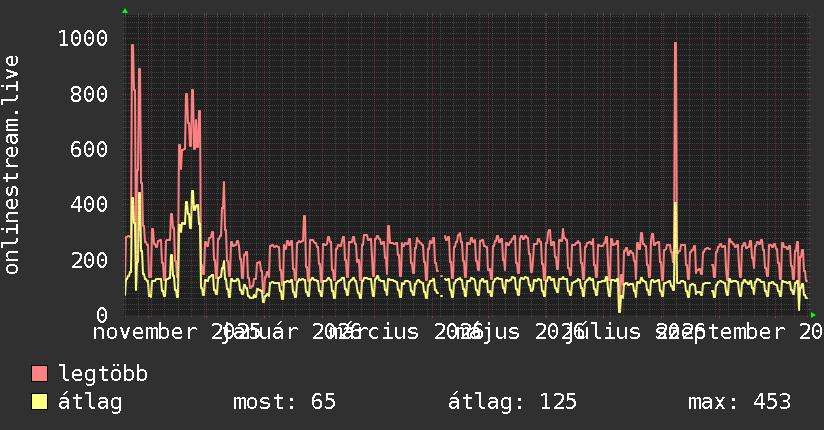The height and width of the screenshot is (430, 824).
Task: Click the 'max: 453' statistic value
Action: pos(739,402)
